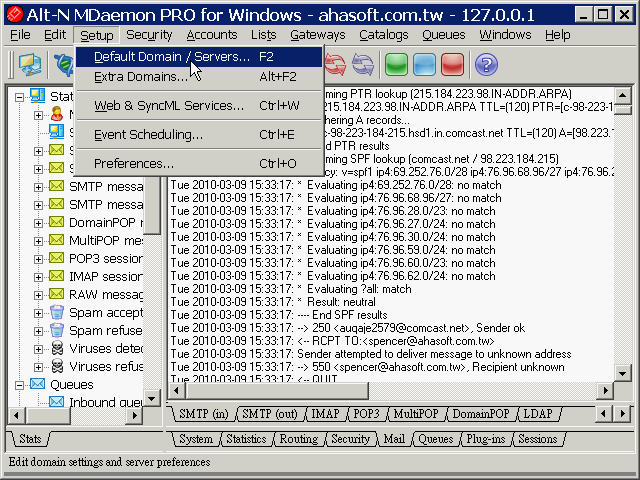
Task: Switch to the LDAP log tab
Action: click(538, 414)
